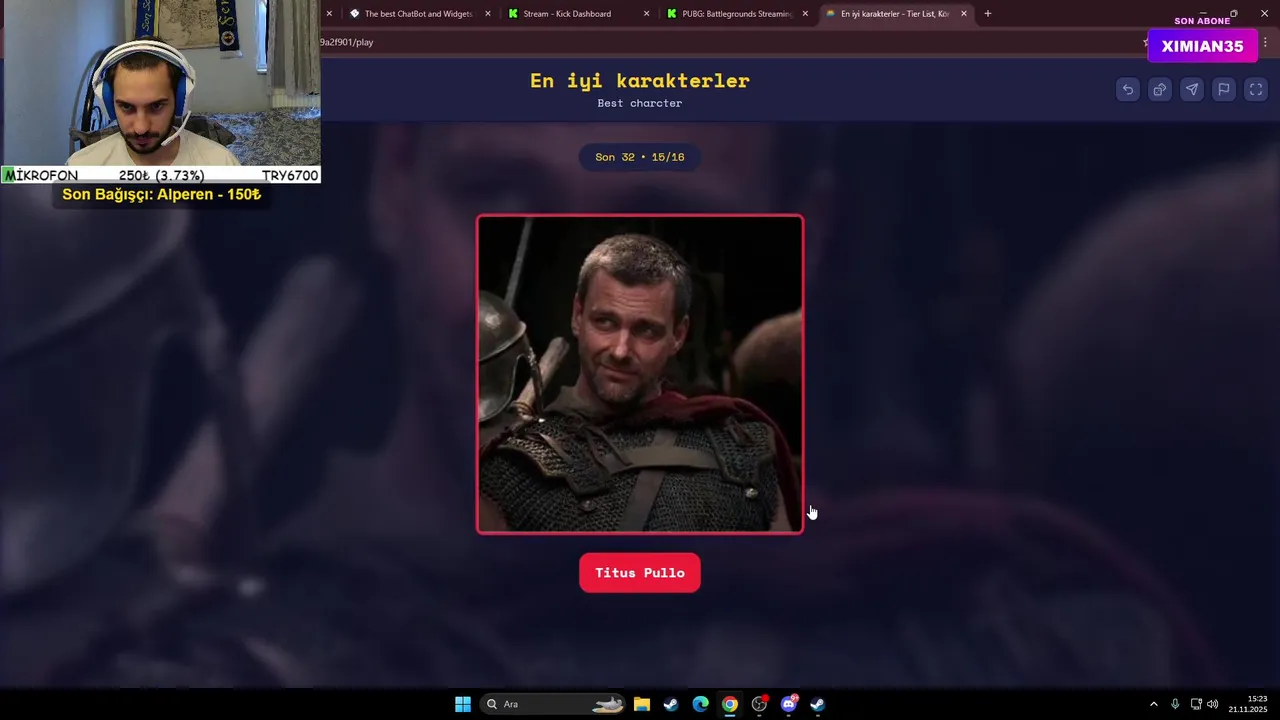Close the 'Stream - Kick Dashboard' tab
This screenshot has width=1280, height=720.
click(646, 14)
